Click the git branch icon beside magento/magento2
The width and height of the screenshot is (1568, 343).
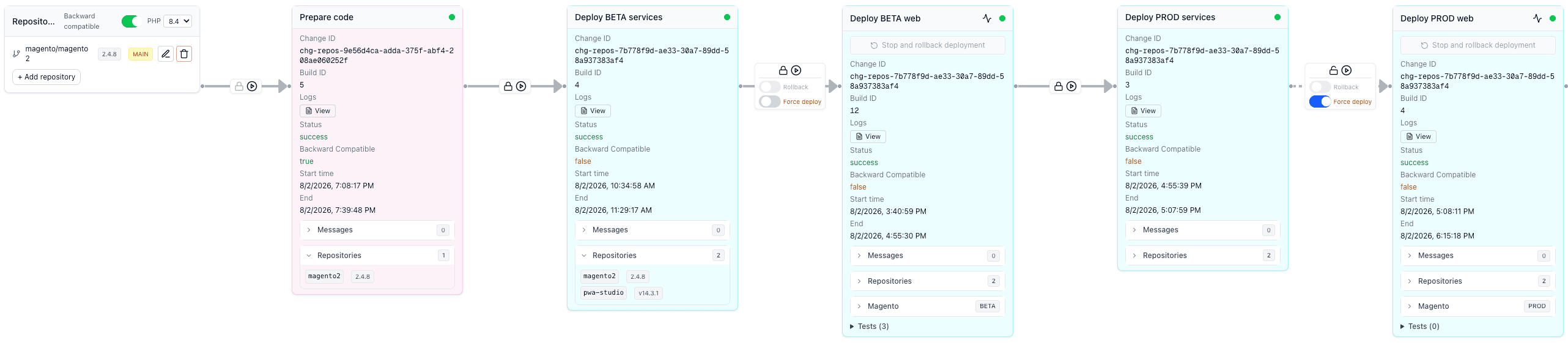click(x=17, y=54)
